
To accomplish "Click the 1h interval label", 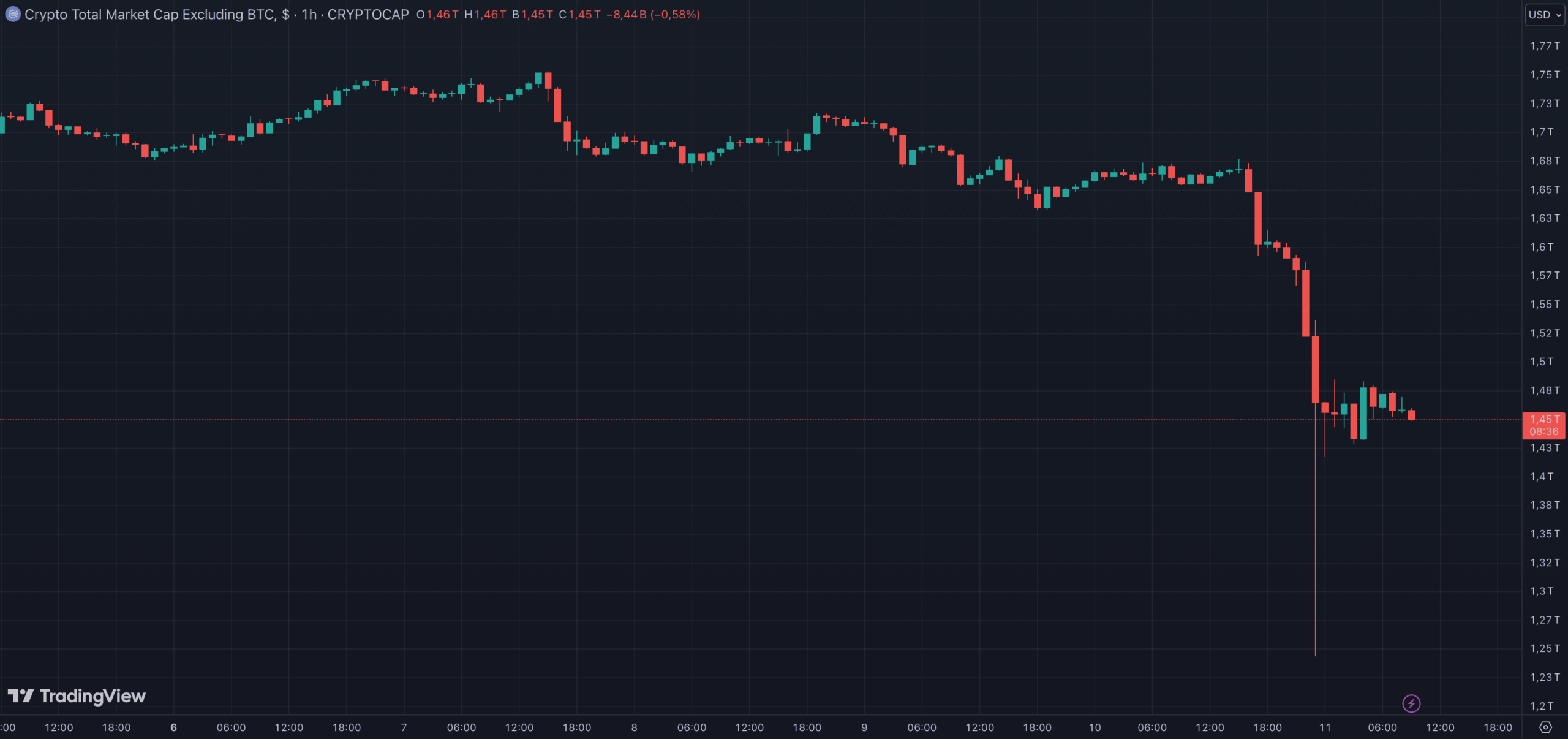I will (x=309, y=14).
